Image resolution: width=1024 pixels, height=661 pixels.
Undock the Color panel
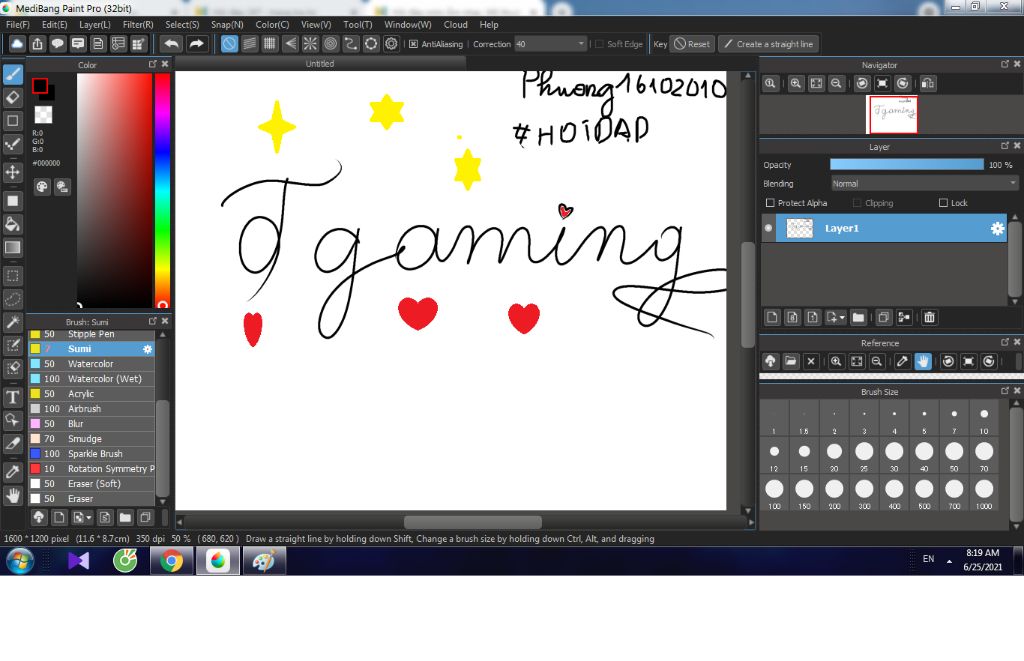pos(153,64)
